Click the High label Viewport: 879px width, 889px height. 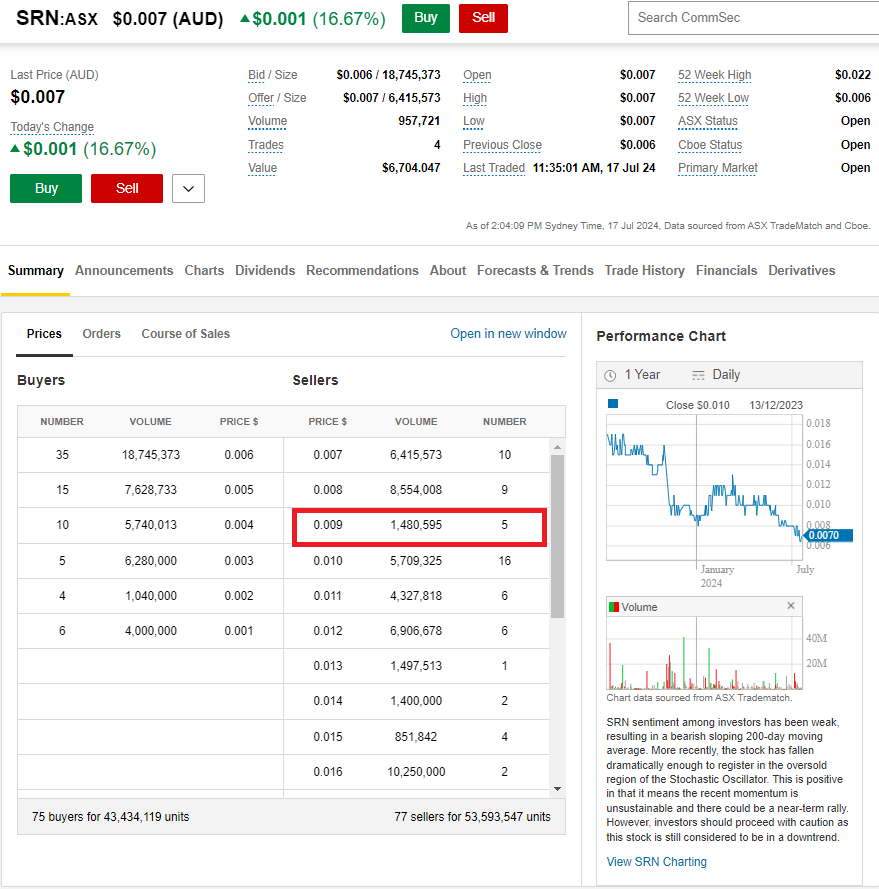(x=475, y=98)
